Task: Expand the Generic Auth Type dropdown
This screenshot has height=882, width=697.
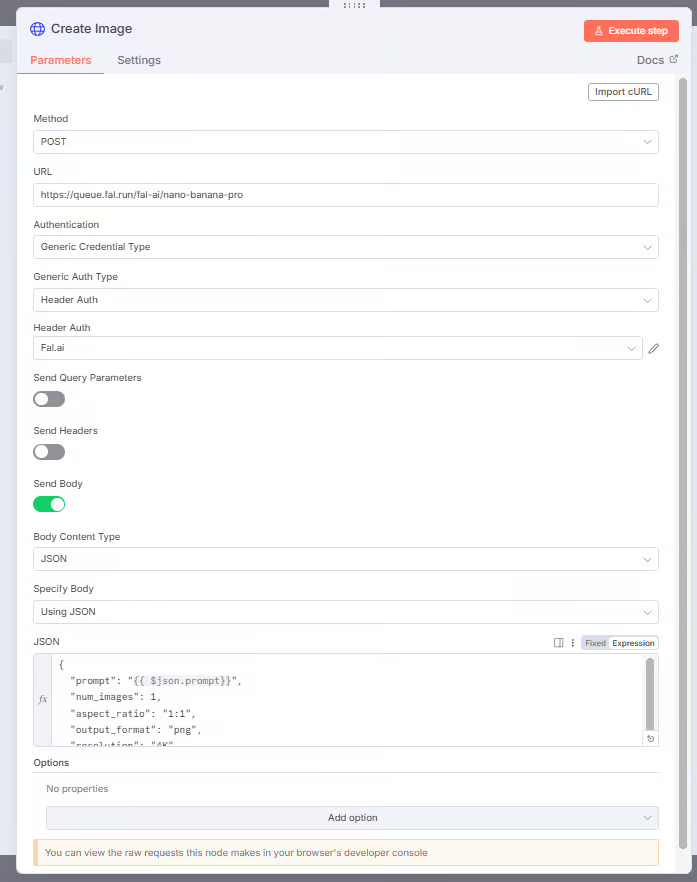Action: coord(345,300)
